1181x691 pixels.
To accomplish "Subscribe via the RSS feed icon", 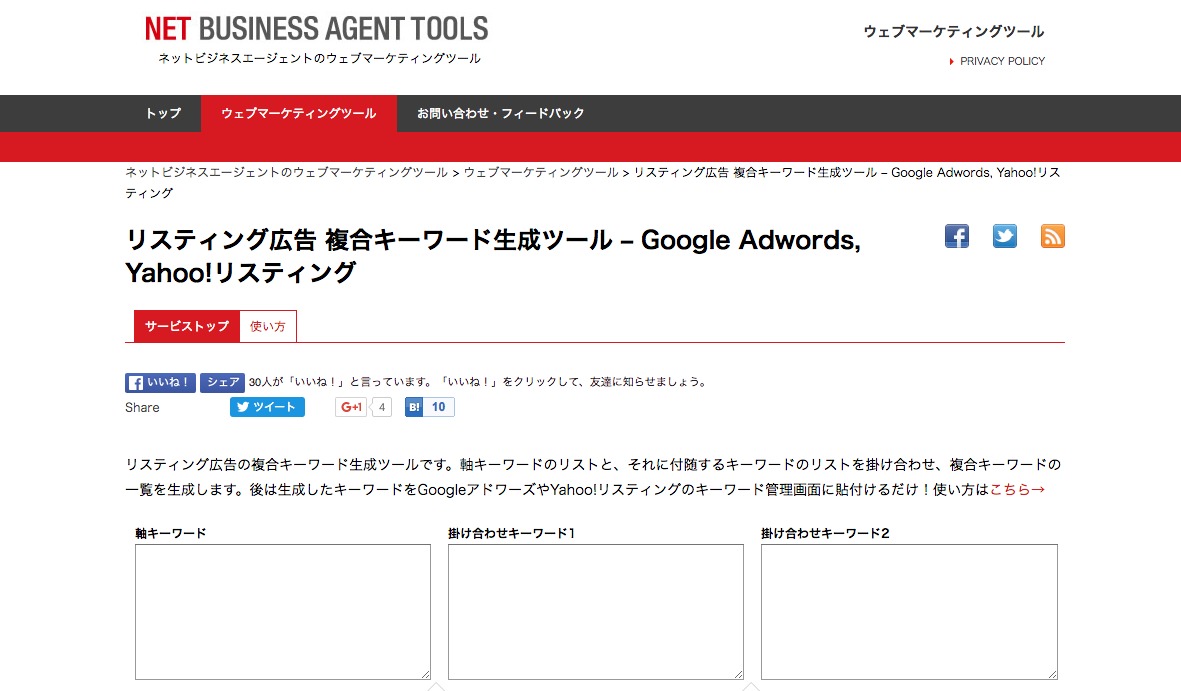I will coord(1052,236).
